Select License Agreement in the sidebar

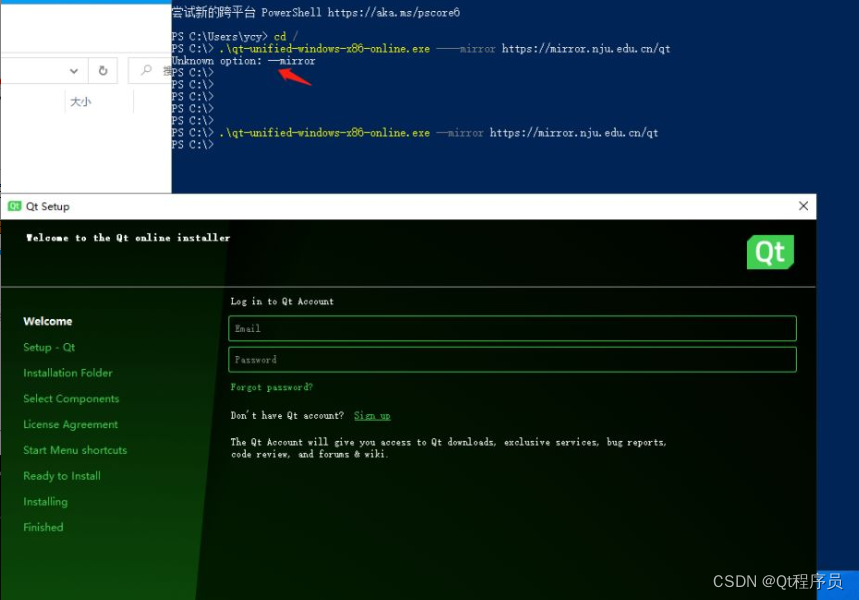click(70, 424)
